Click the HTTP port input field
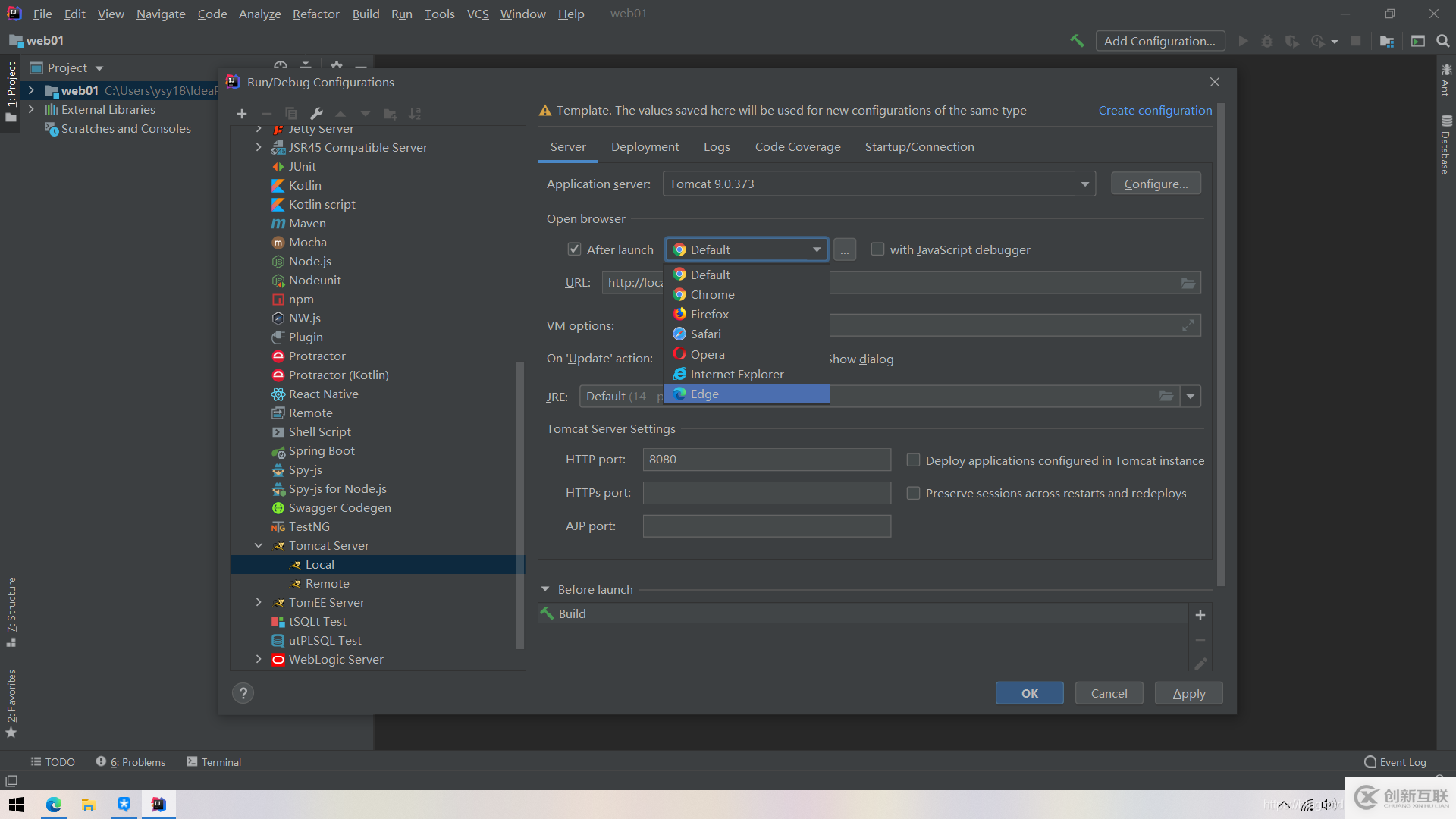 (x=765, y=460)
